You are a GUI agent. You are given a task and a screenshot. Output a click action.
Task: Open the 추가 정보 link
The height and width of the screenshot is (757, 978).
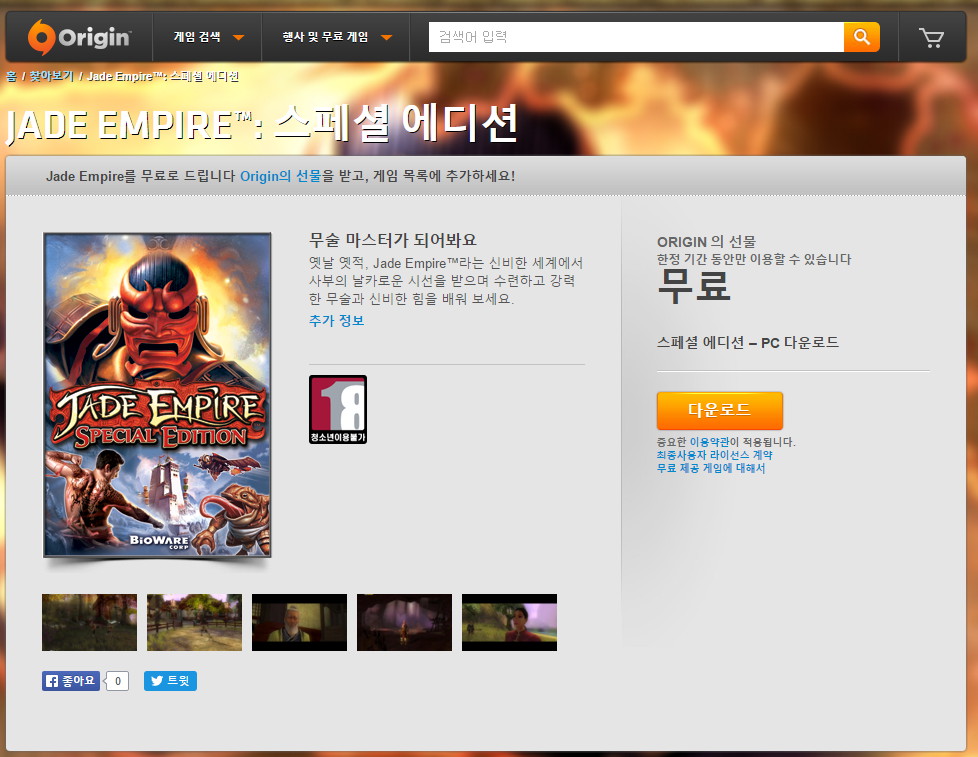(x=336, y=321)
